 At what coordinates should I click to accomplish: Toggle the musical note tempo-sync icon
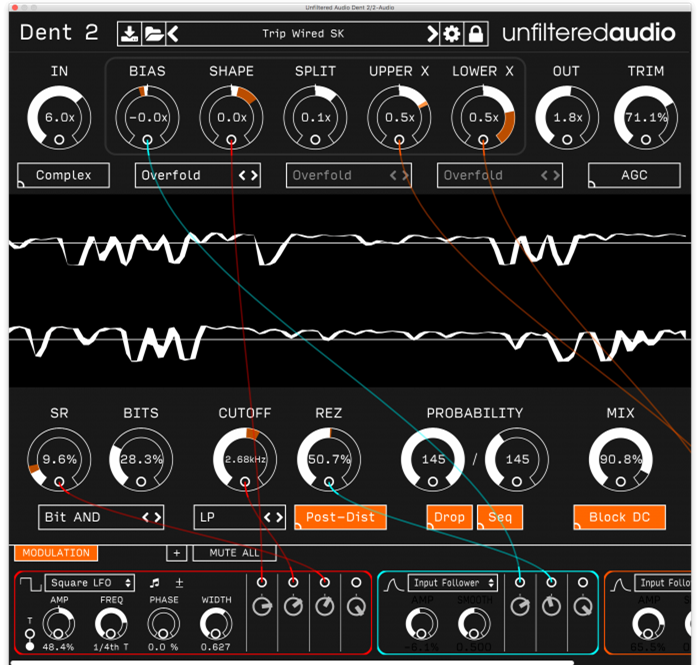(154, 583)
